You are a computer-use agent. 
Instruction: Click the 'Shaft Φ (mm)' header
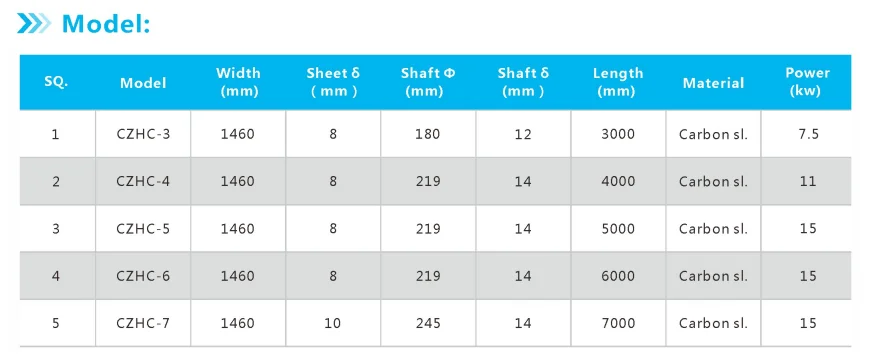428,82
